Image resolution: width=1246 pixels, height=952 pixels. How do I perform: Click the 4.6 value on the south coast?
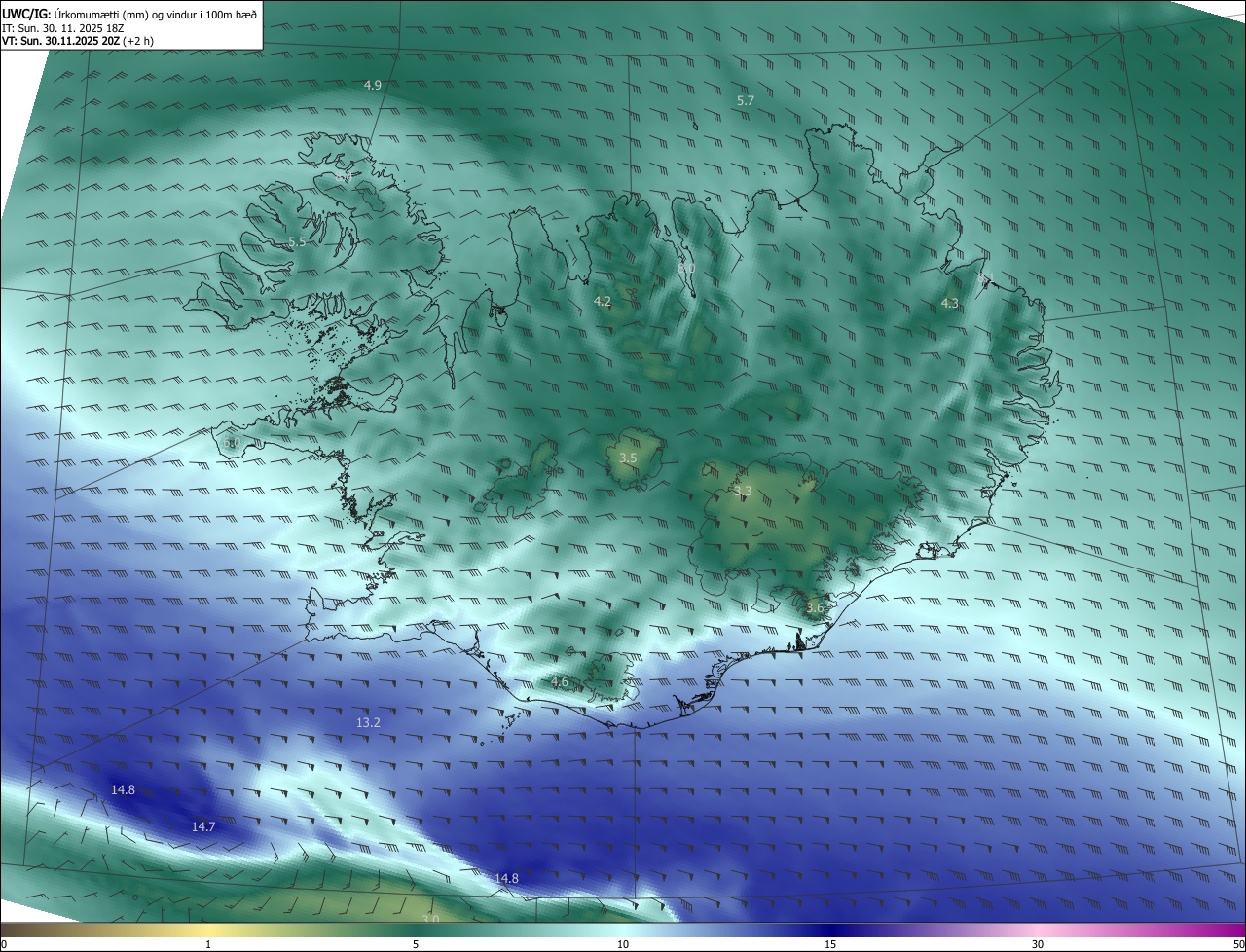click(560, 682)
